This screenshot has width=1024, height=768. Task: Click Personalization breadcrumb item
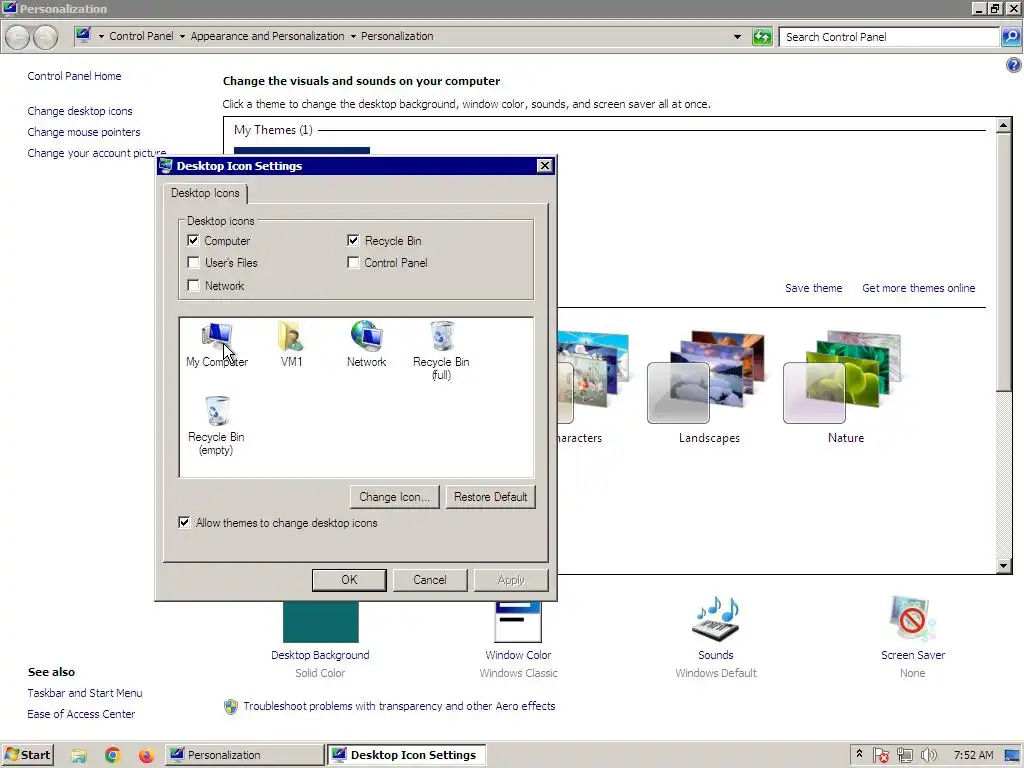point(397,36)
